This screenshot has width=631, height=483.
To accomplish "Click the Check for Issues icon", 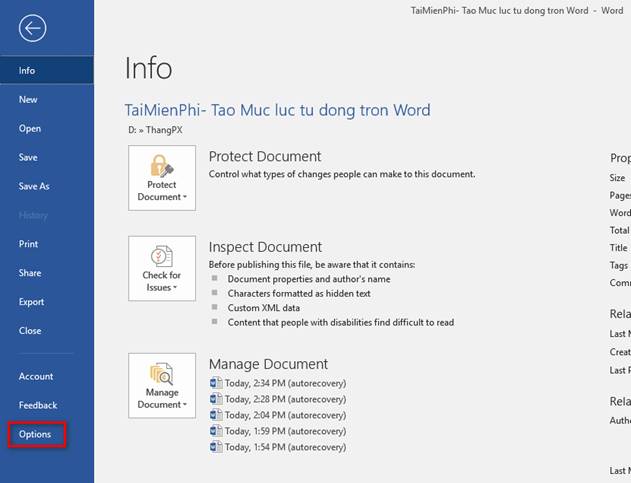I will [162, 256].
